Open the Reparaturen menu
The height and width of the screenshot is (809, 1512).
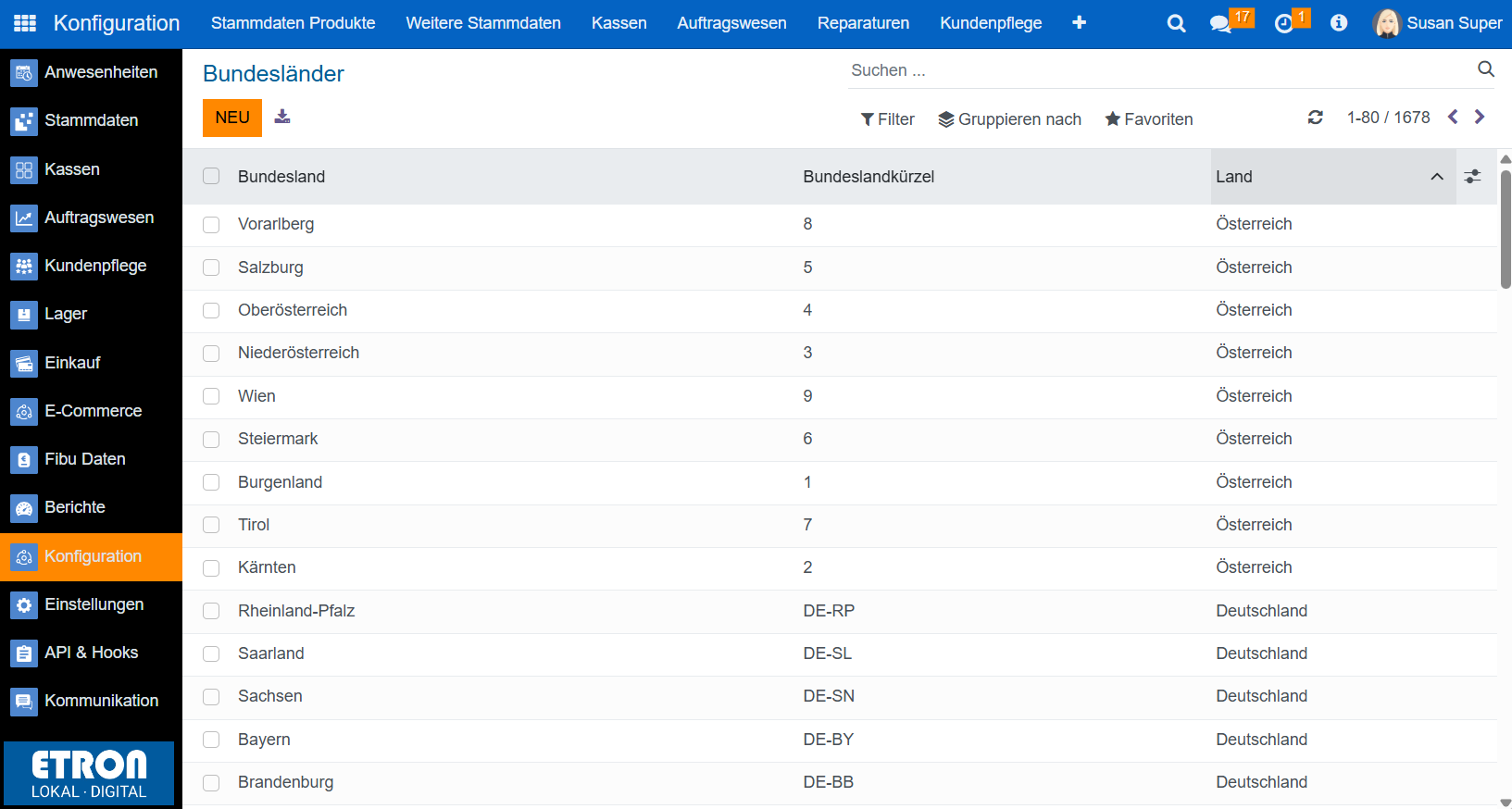(x=863, y=23)
